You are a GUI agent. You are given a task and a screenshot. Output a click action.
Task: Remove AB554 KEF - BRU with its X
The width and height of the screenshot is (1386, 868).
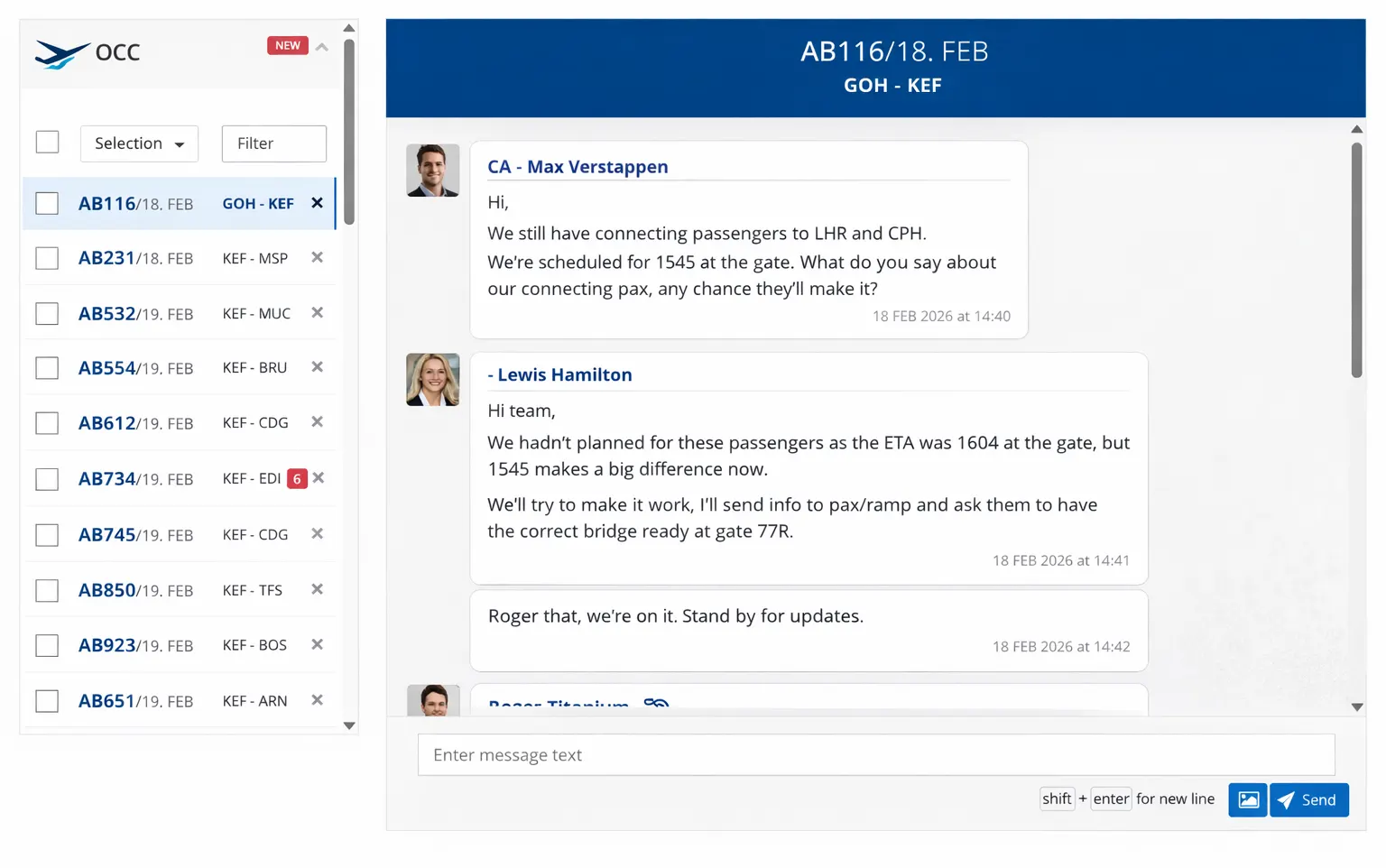tap(317, 367)
